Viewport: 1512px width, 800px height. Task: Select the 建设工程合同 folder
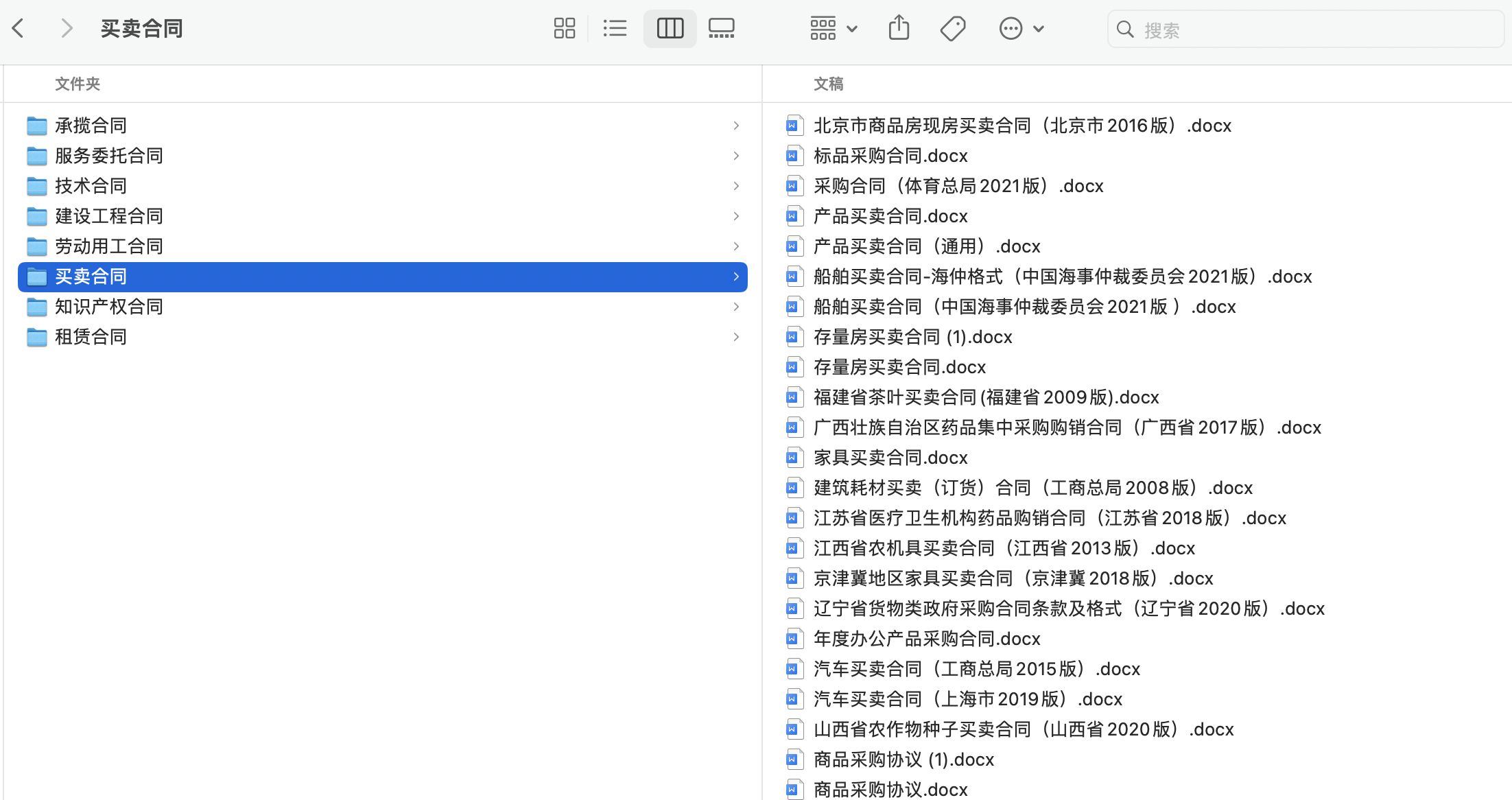tap(382, 216)
